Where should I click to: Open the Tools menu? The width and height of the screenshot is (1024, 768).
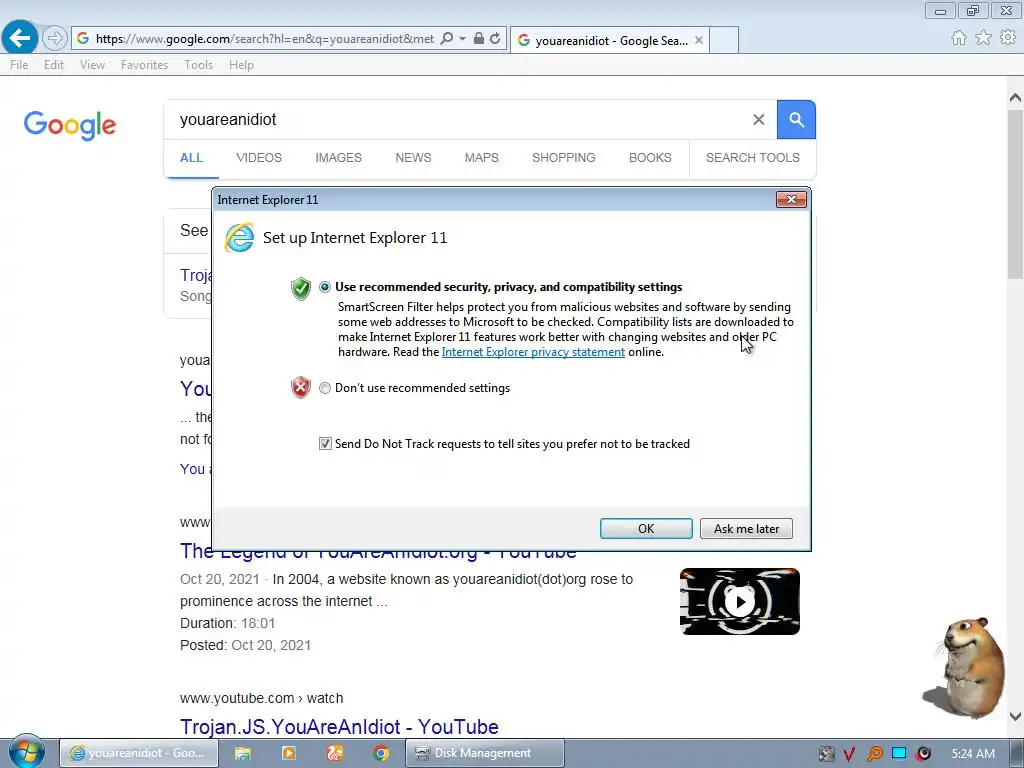coord(199,65)
